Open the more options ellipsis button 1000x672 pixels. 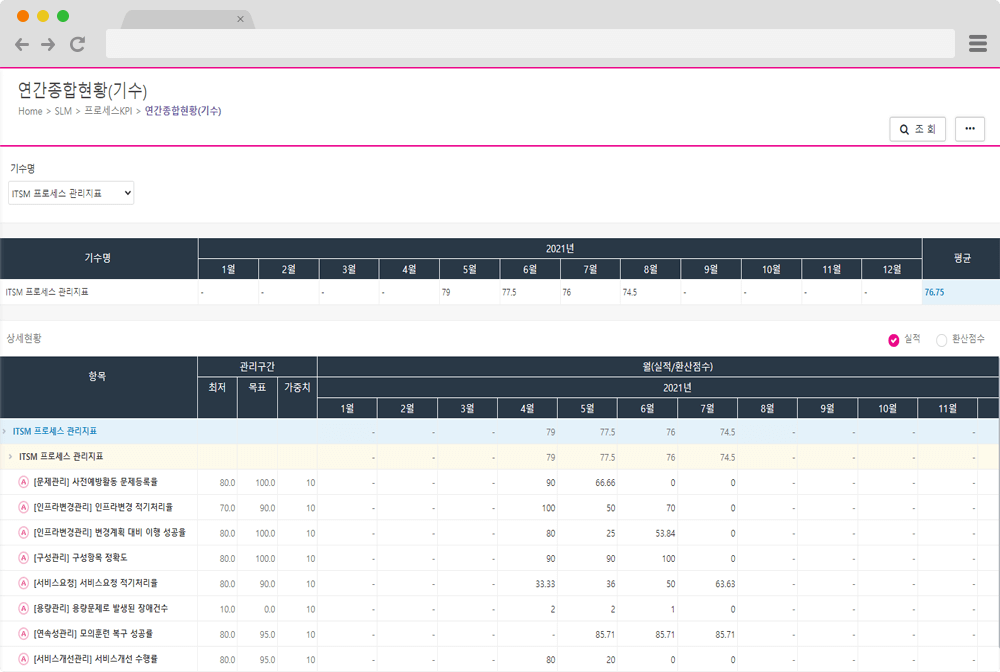tap(969, 129)
